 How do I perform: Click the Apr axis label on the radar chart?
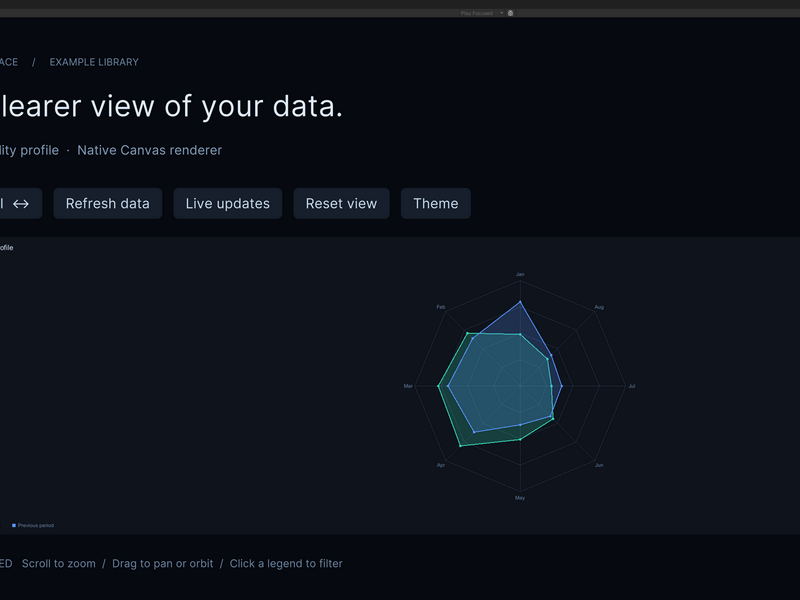(x=441, y=465)
